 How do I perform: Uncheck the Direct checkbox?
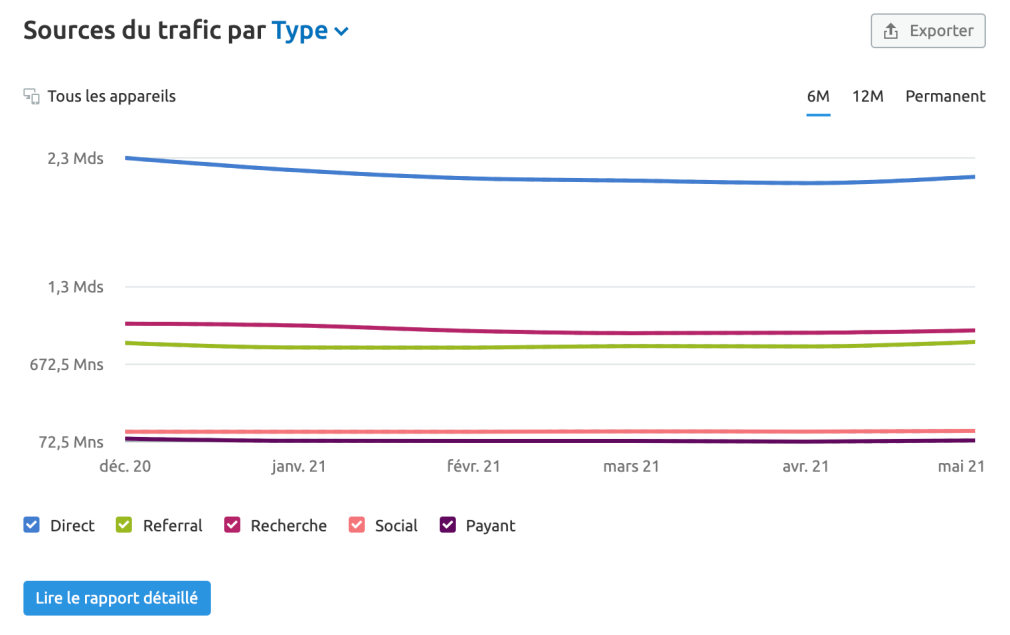[x=32, y=525]
